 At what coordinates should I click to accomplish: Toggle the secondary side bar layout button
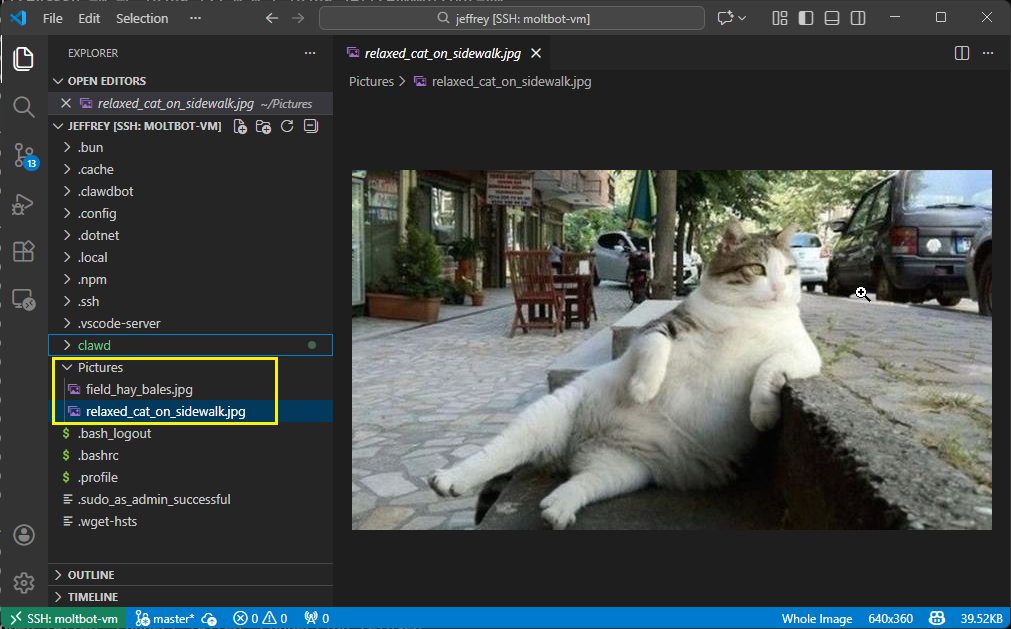click(x=858, y=18)
